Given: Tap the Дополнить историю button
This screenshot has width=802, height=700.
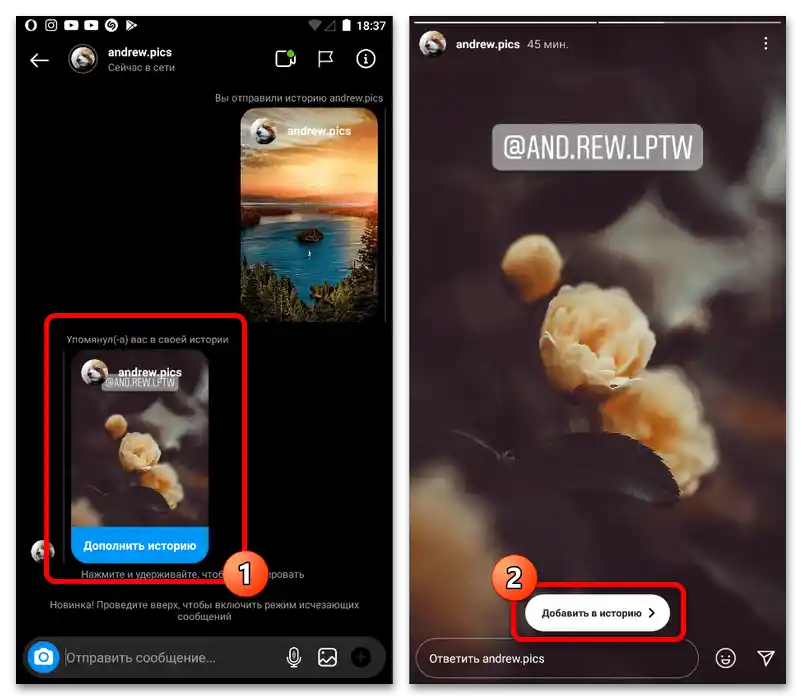Looking at the screenshot, I should coord(140,546).
